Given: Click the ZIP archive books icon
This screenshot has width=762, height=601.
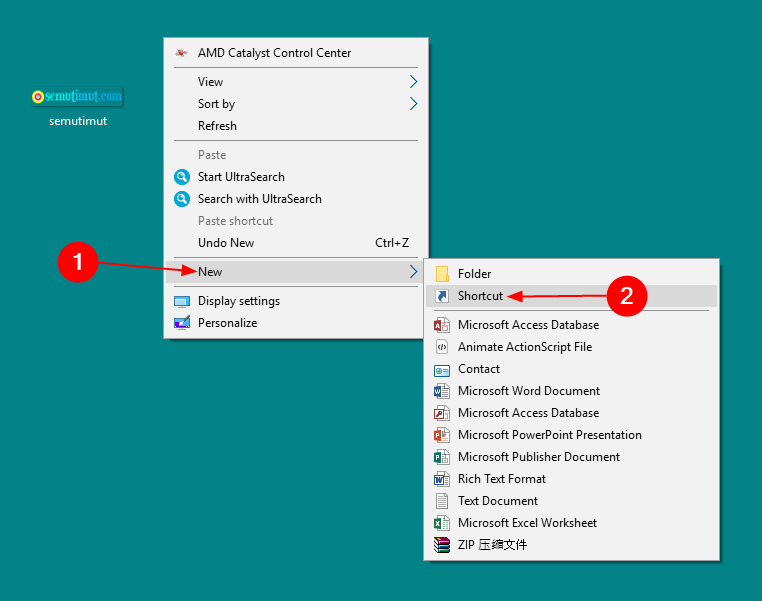Looking at the screenshot, I should [442, 545].
